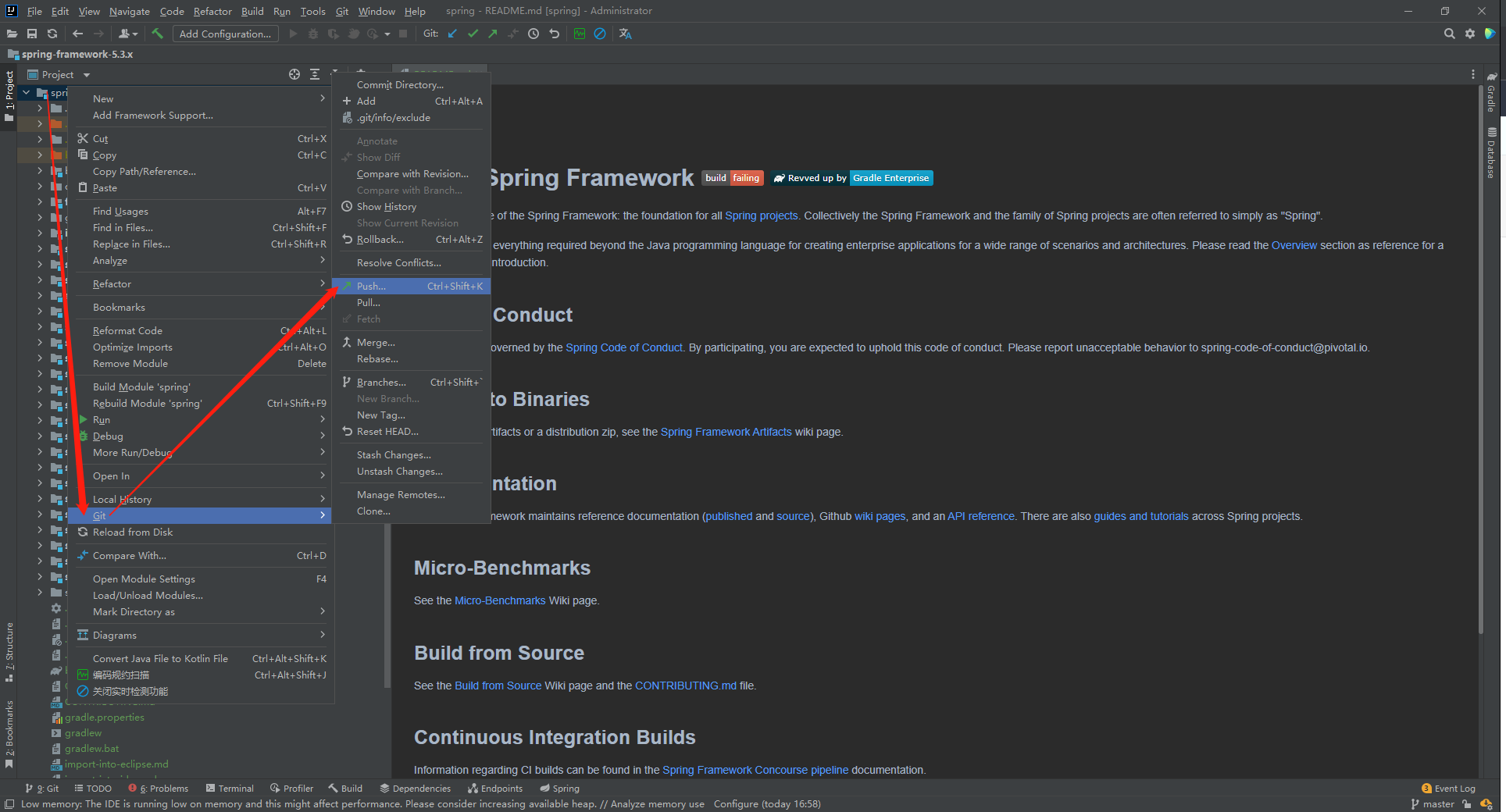
Task: Open Git history clock icon in toolbar
Action: pyautogui.click(x=534, y=34)
